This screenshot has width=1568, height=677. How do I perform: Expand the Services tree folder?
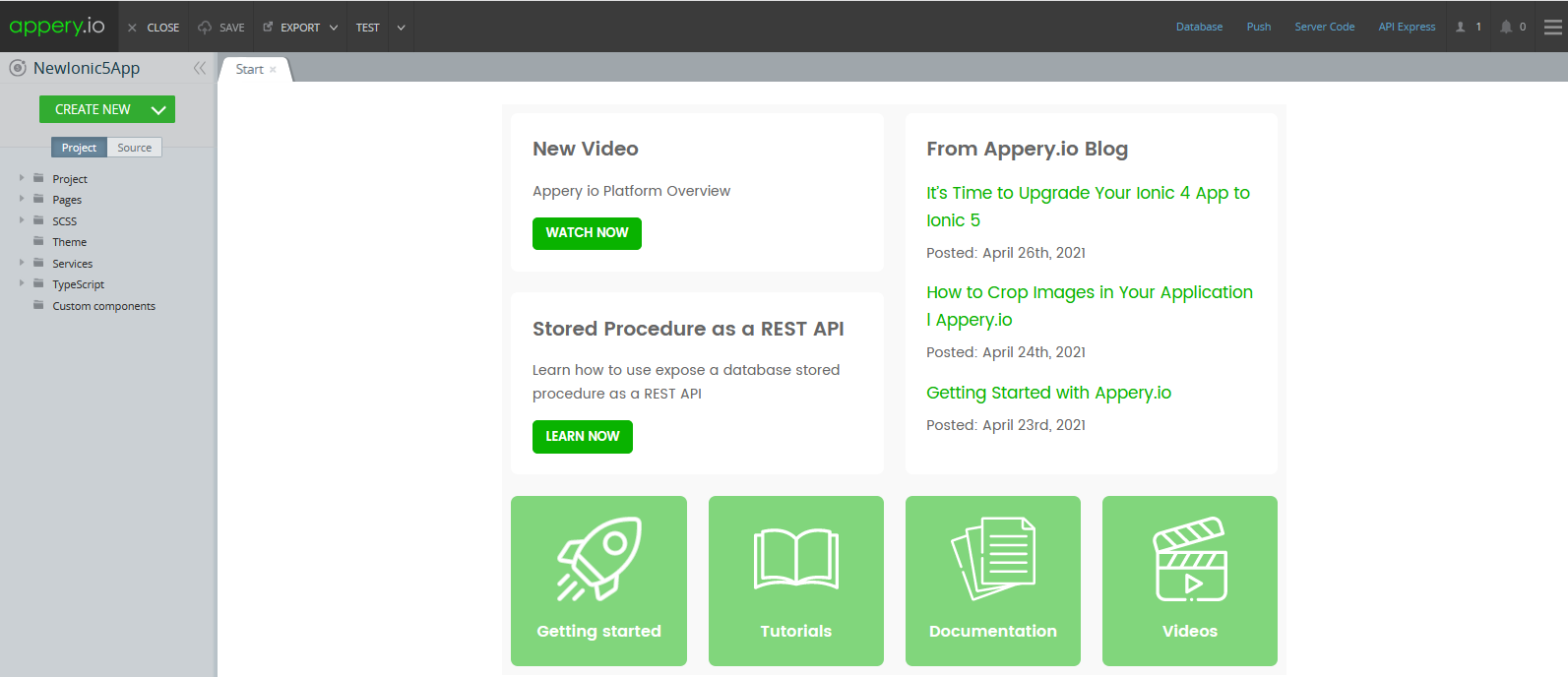pyautogui.click(x=22, y=263)
